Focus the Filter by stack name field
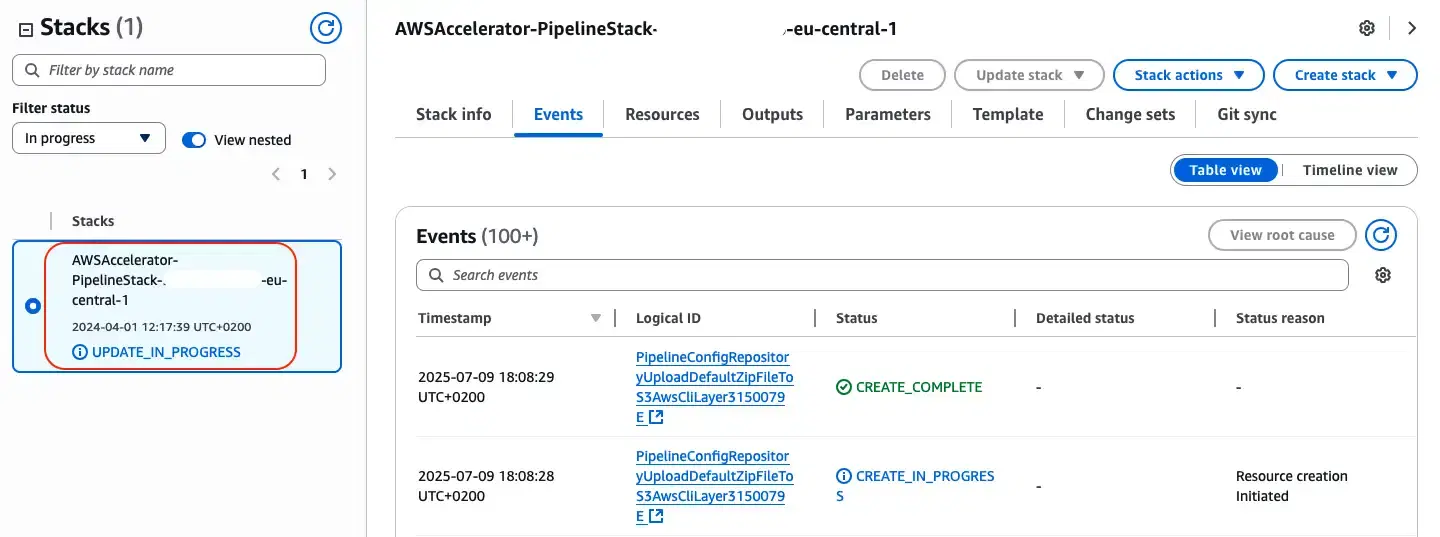 (169, 70)
